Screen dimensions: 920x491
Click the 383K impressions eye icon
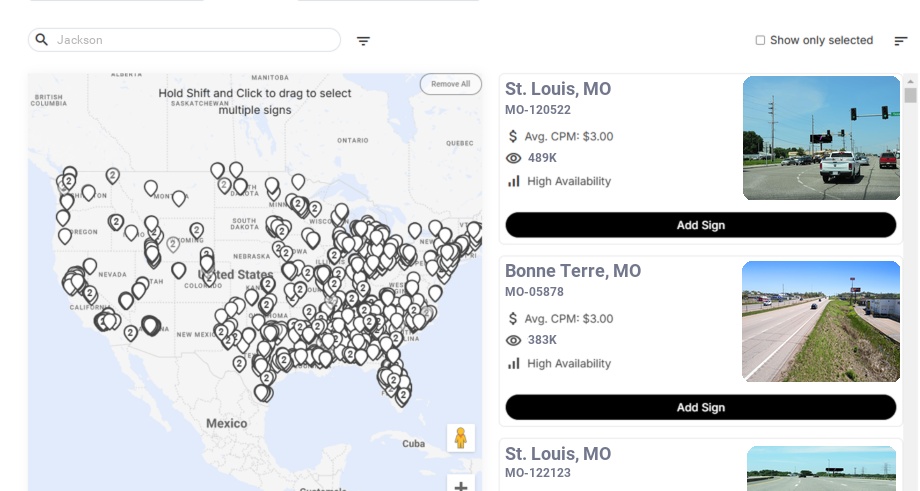(x=514, y=340)
